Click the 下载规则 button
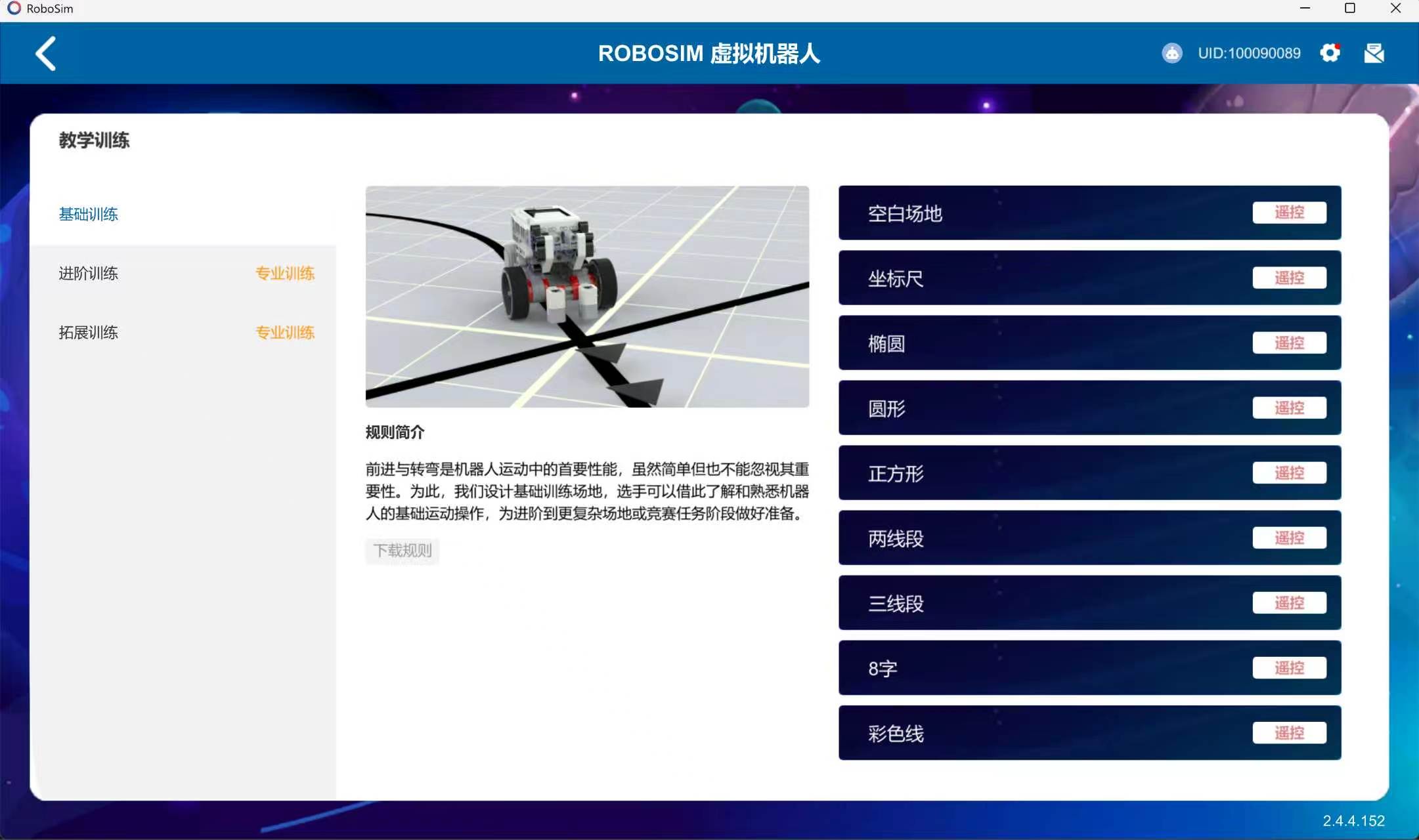This screenshot has height=840, width=1419. click(403, 551)
